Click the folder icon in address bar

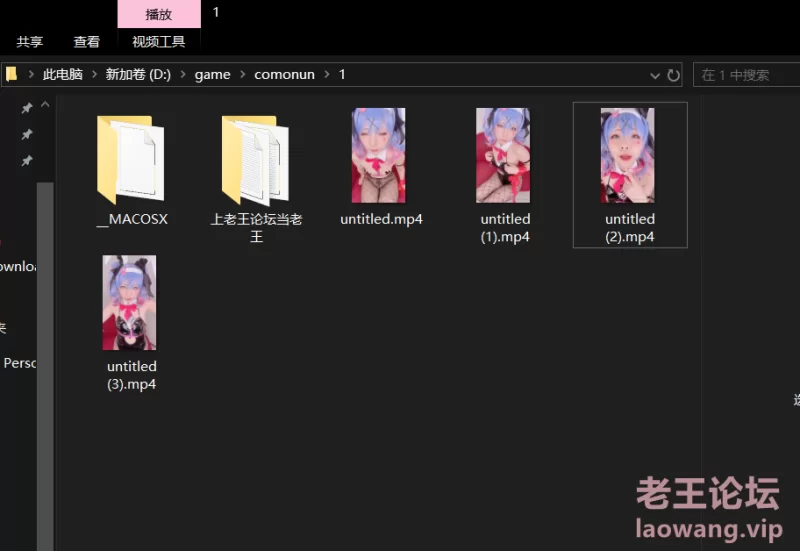[12, 74]
